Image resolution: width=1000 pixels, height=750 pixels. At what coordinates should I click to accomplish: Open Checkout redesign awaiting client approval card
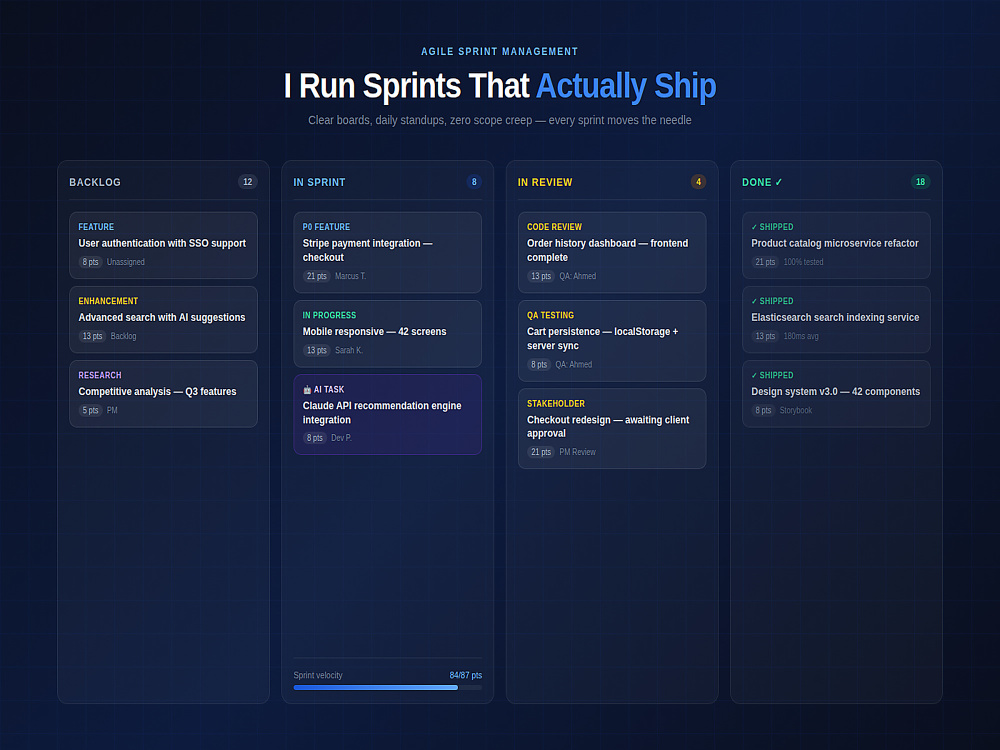tap(612, 429)
